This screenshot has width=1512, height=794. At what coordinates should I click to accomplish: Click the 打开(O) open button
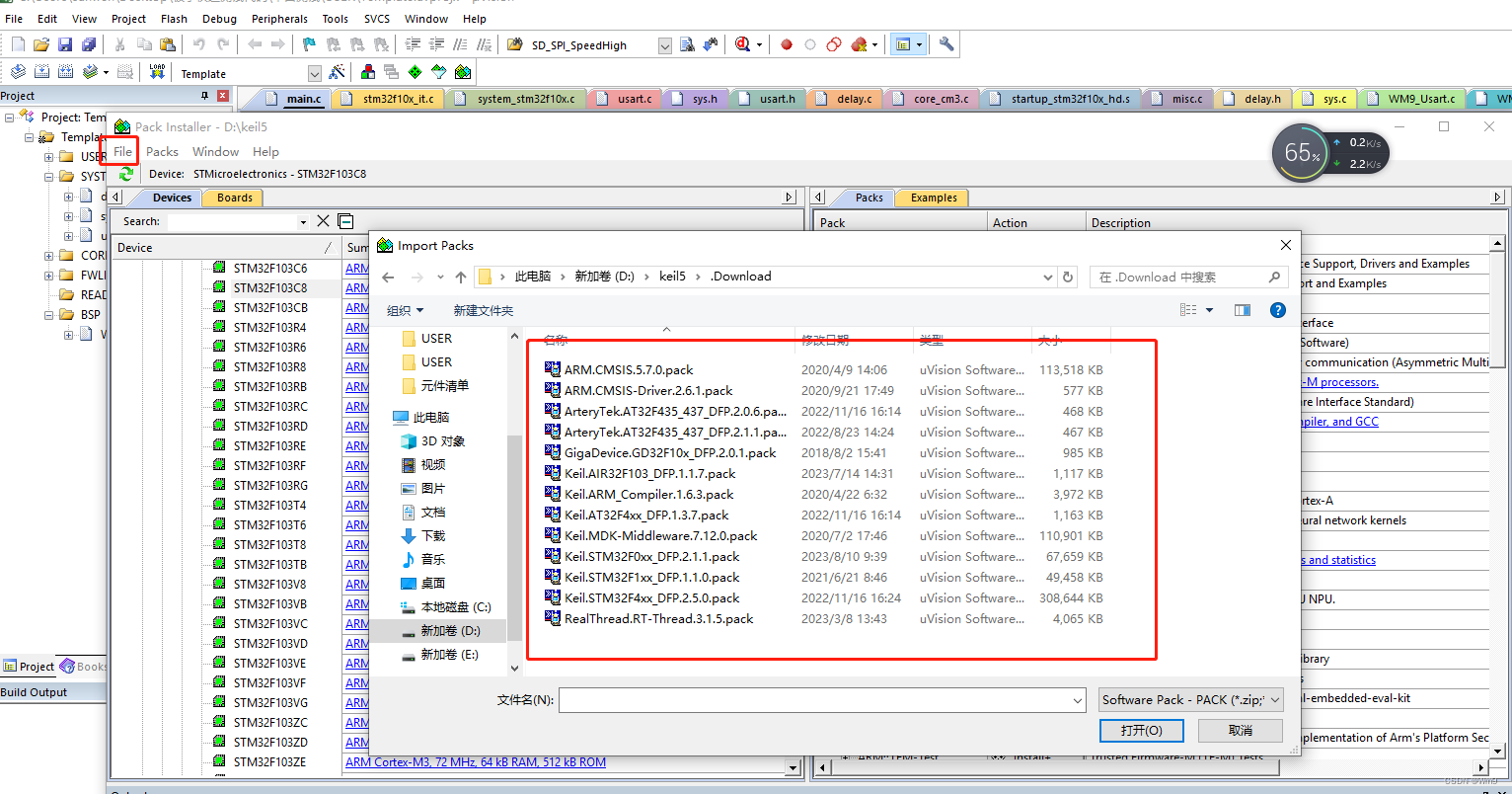(1141, 731)
